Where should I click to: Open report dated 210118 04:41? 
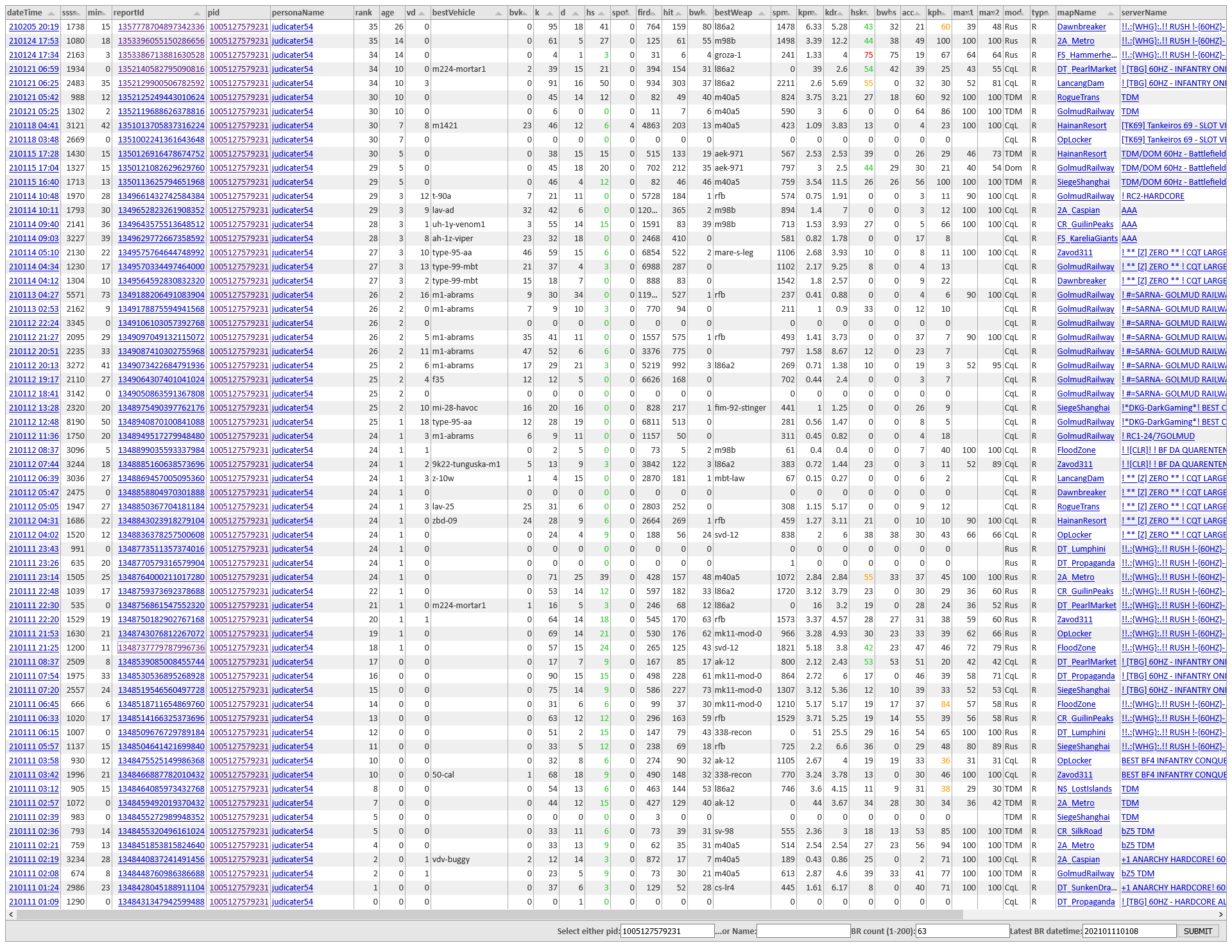[x=33, y=126]
